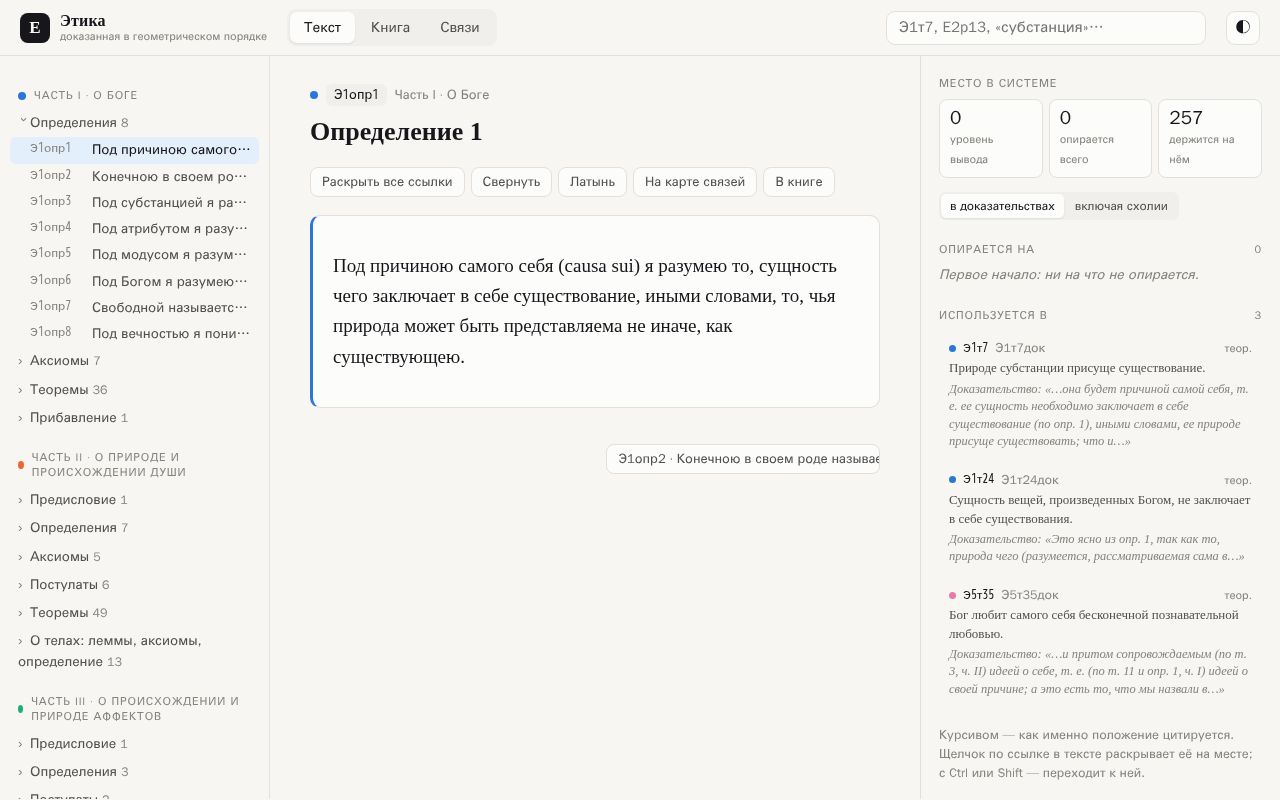Screen dimensions: 1280x800
Task: Open Э1опр3 Под субстанцией
Action: tap(134, 202)
